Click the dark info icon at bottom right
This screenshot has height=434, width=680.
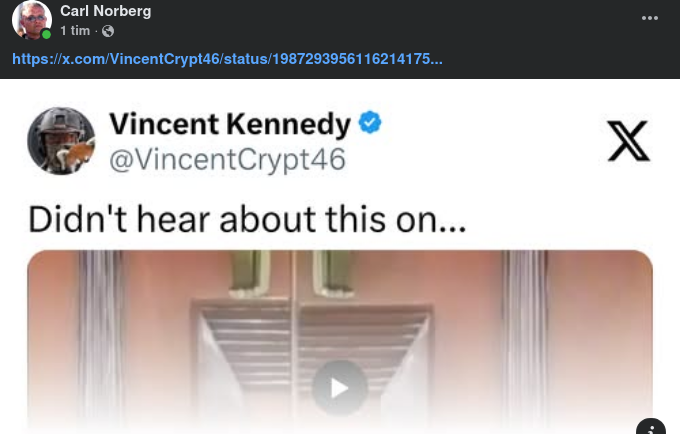point(651,427)
